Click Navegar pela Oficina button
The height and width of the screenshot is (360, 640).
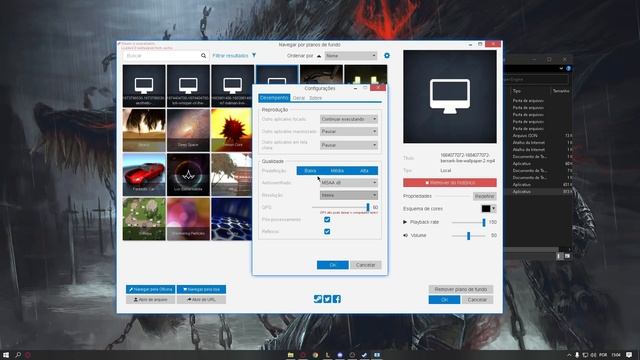pos(150,289)
